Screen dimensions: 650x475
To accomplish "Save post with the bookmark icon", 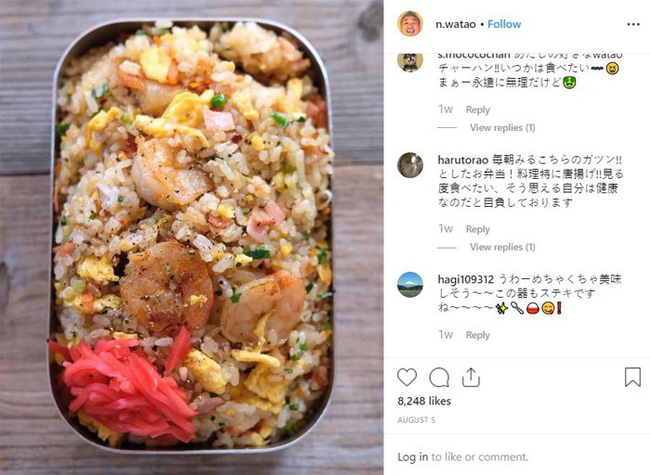I will point(633,377).
